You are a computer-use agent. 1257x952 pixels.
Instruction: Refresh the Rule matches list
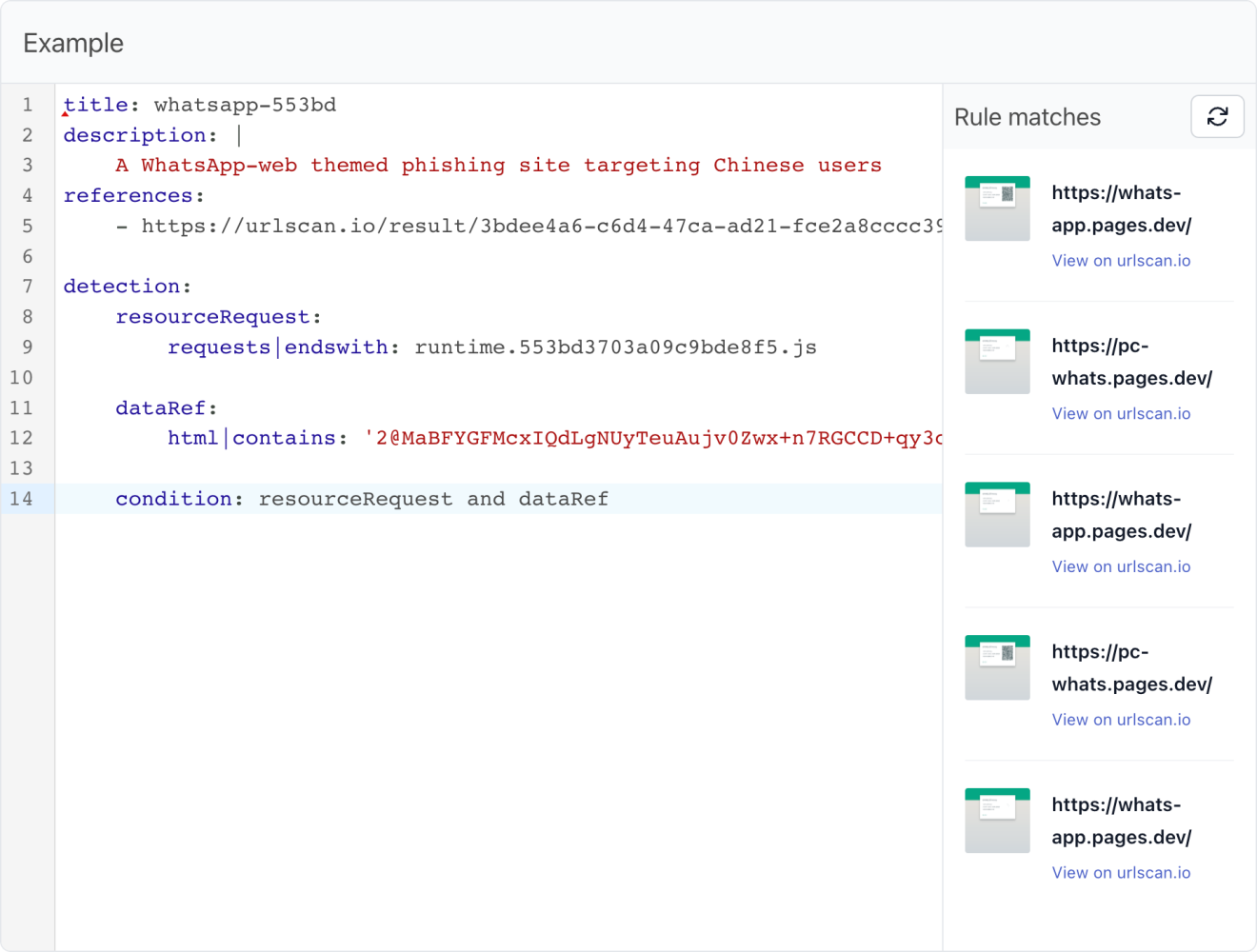(x=1217, y=116)
